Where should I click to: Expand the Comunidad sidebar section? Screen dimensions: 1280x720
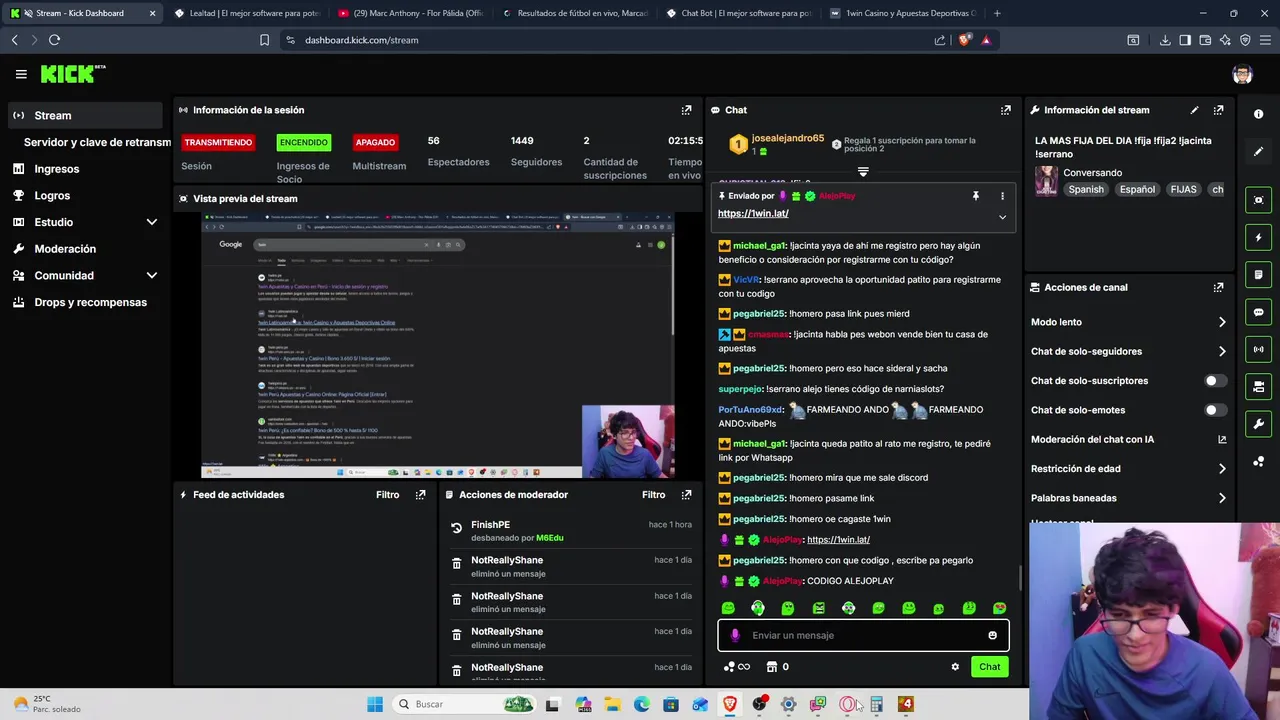pos(152,275)
